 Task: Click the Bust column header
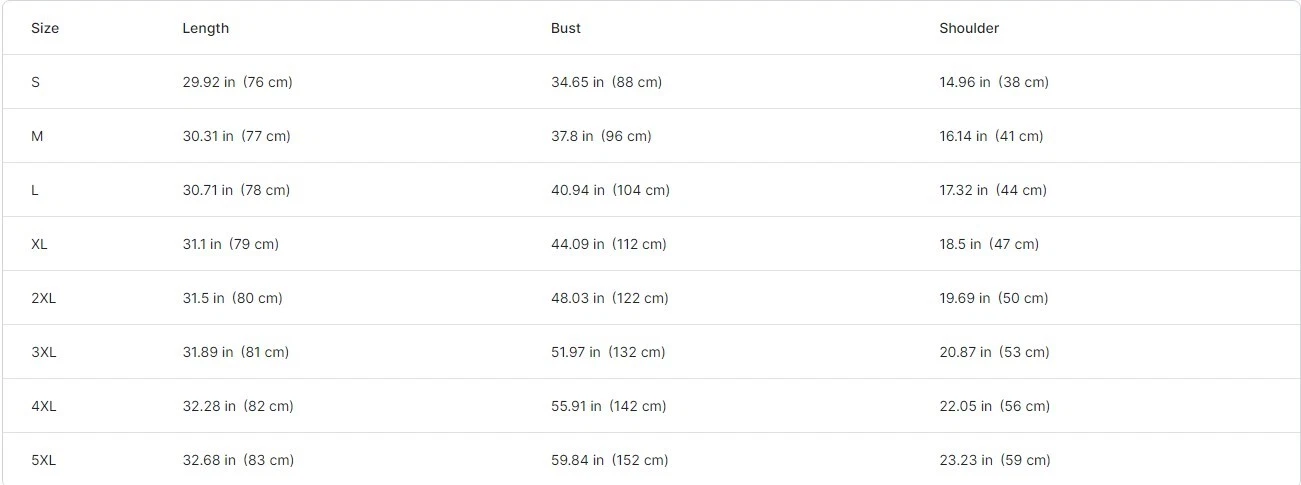tap(565, 28)
